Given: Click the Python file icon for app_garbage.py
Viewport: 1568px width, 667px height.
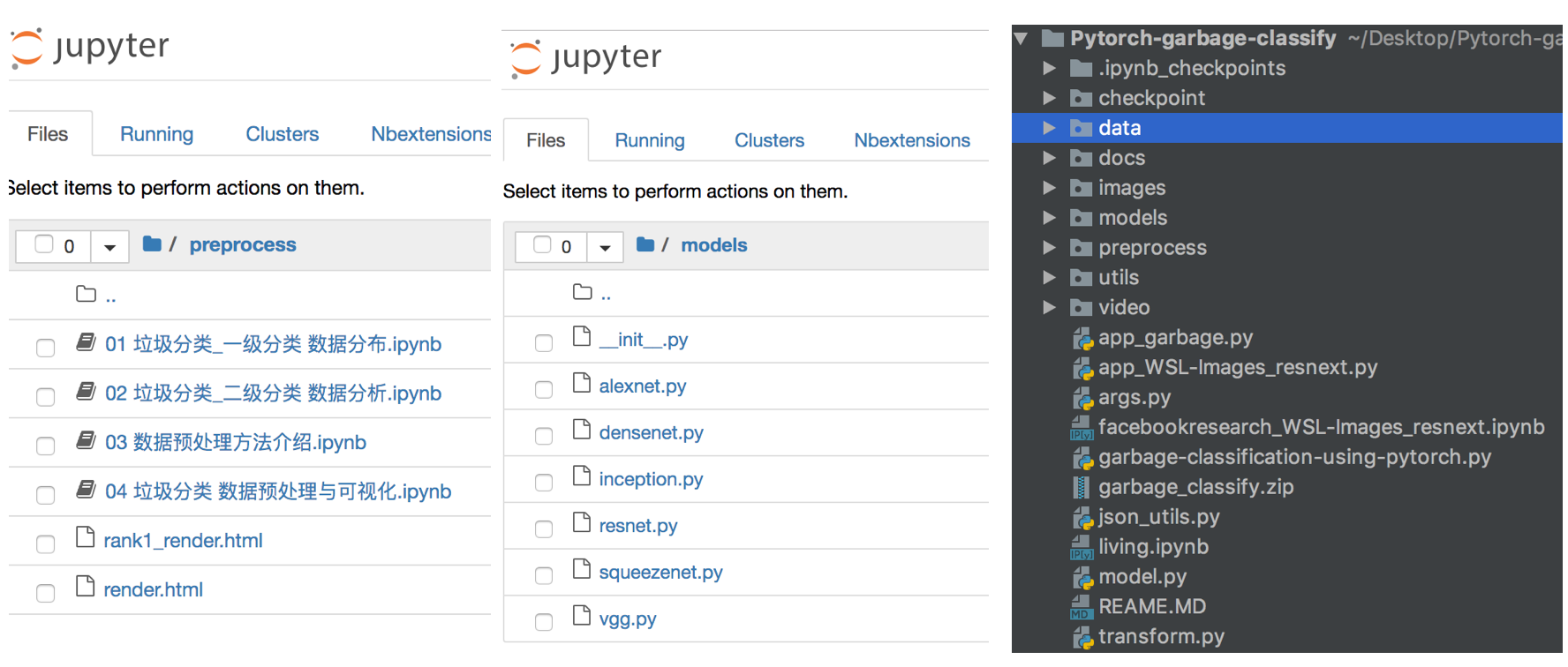Looking at the screenshot, I should [1082, 339].
